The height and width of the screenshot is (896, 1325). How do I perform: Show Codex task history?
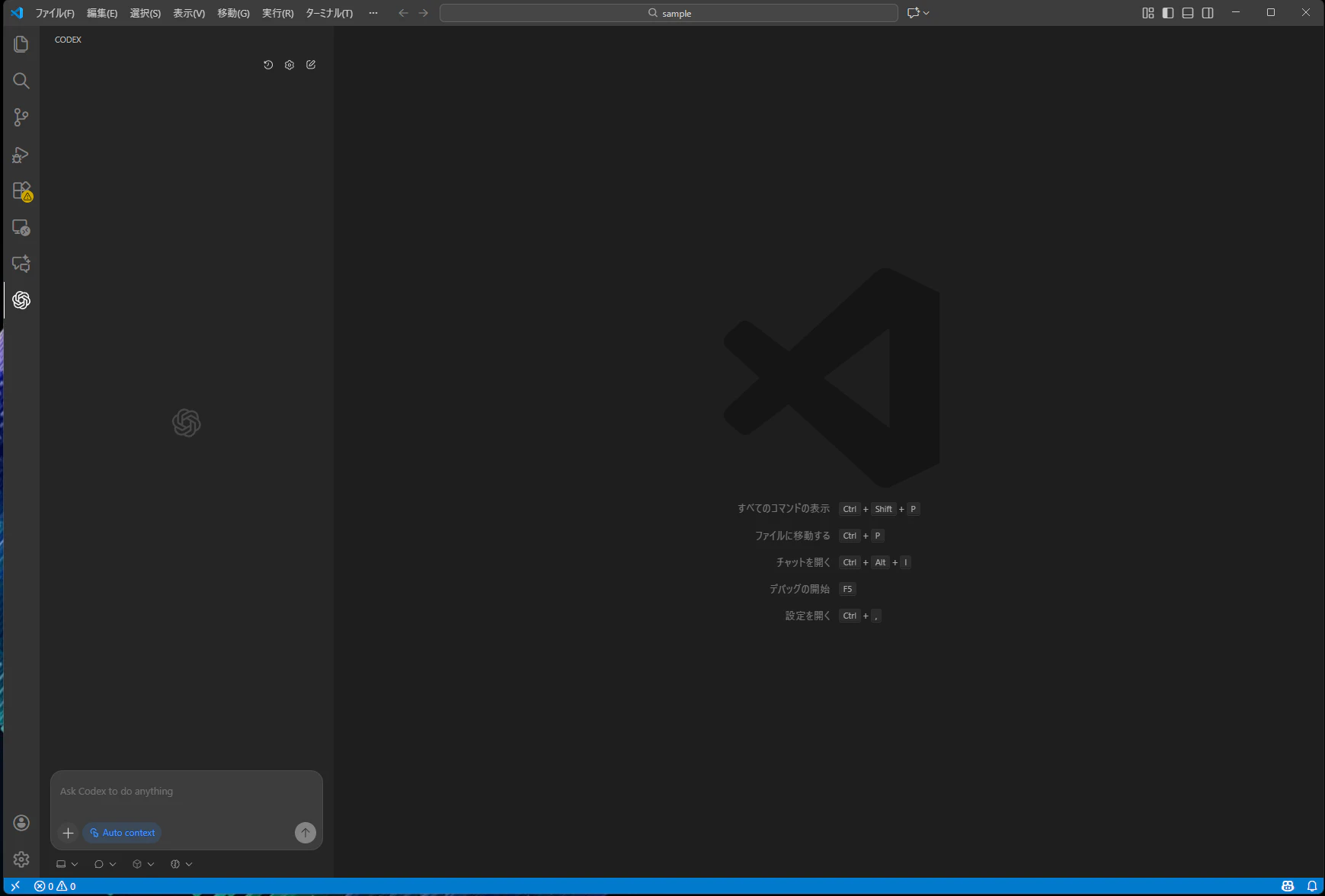coord(268,65)
